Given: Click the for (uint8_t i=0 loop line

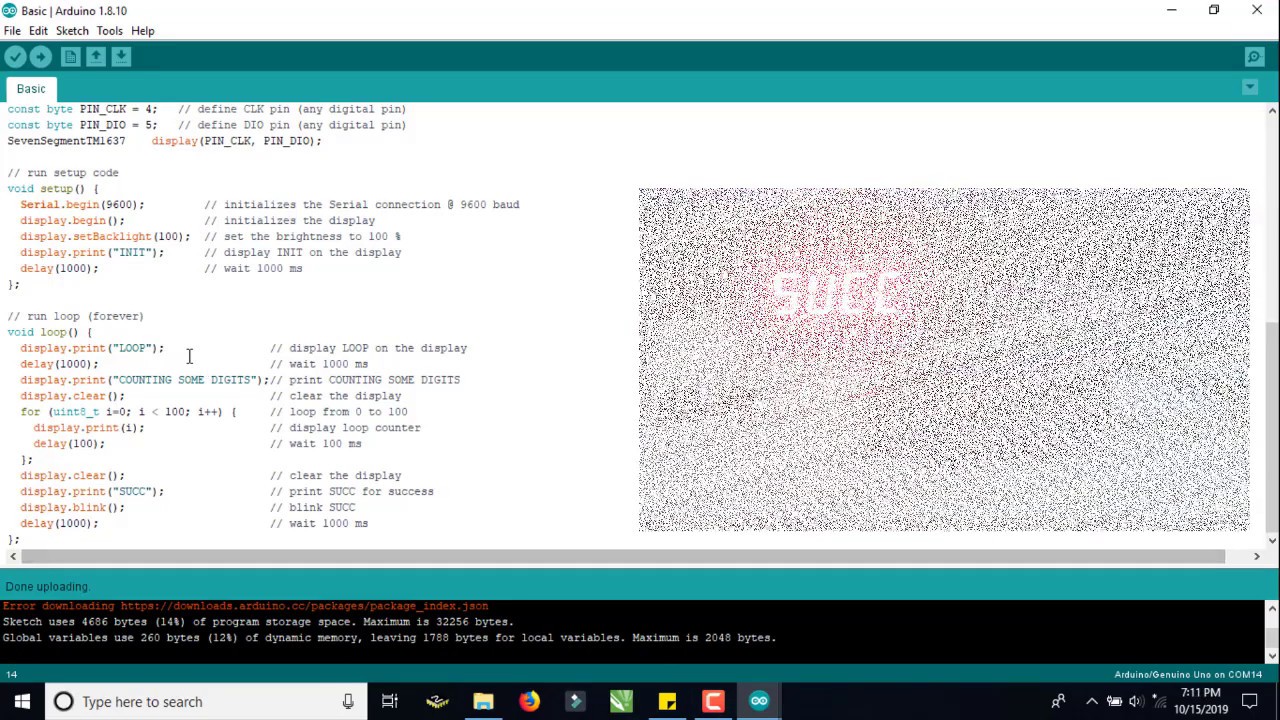Looking at the screenshot, I should click(x=128, y=412).
